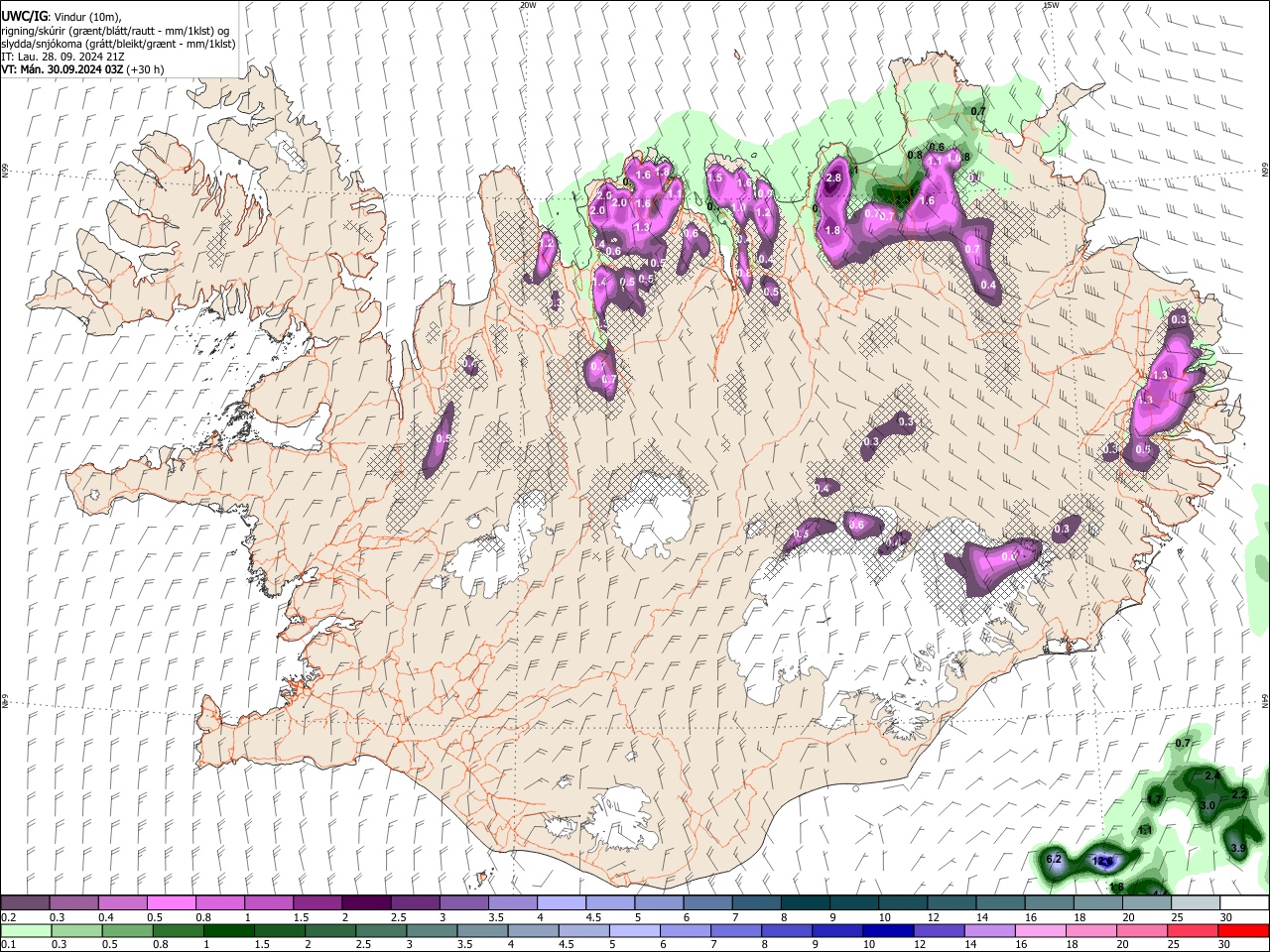Click the 6.2 rain value offshore
Viewport: 1270px width, 952px height.
pyautogui.click(x=1054, y=859)
